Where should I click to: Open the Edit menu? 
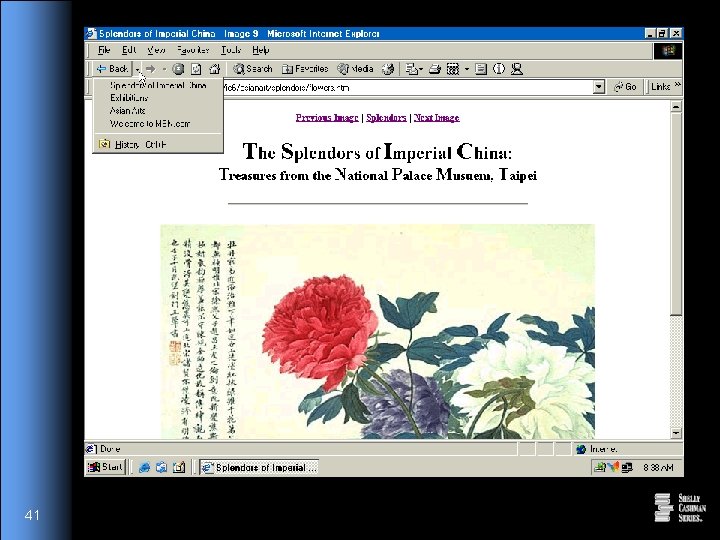[129, 50]
